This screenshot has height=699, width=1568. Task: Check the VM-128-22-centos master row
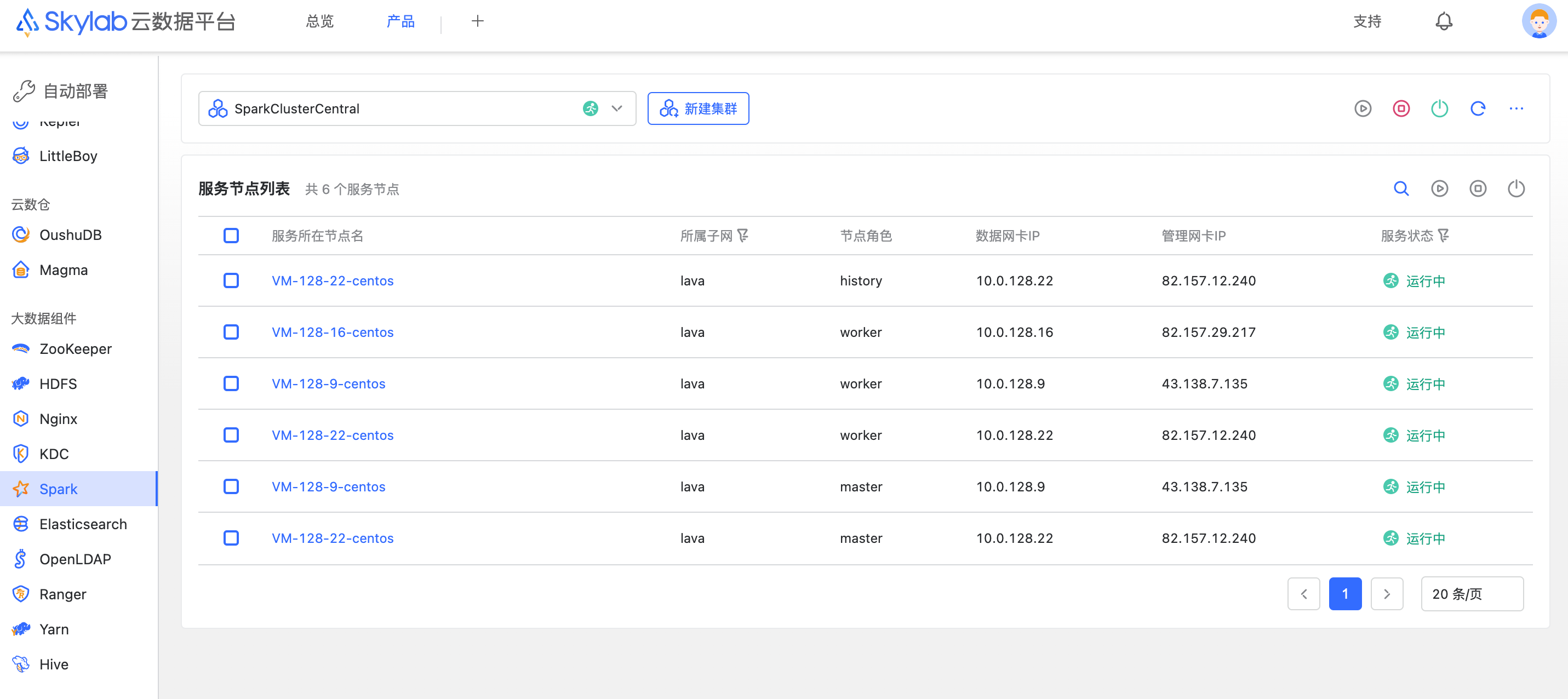click(231, 538)
